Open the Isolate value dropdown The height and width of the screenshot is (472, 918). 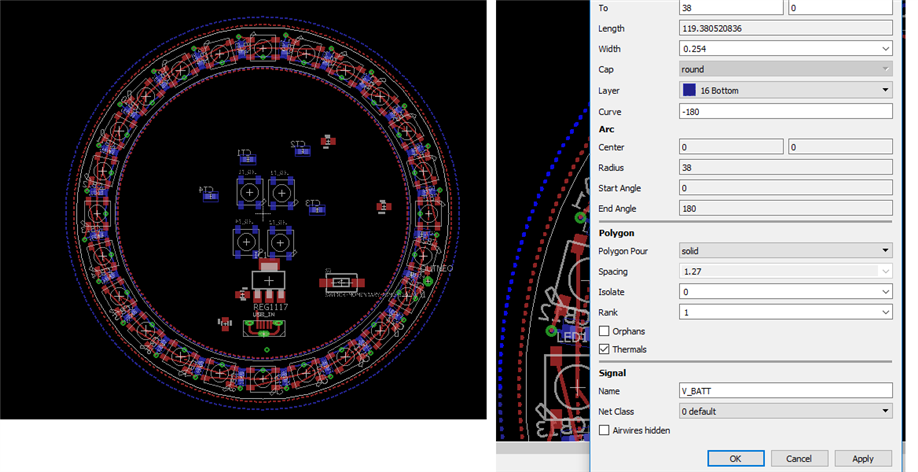885,292
